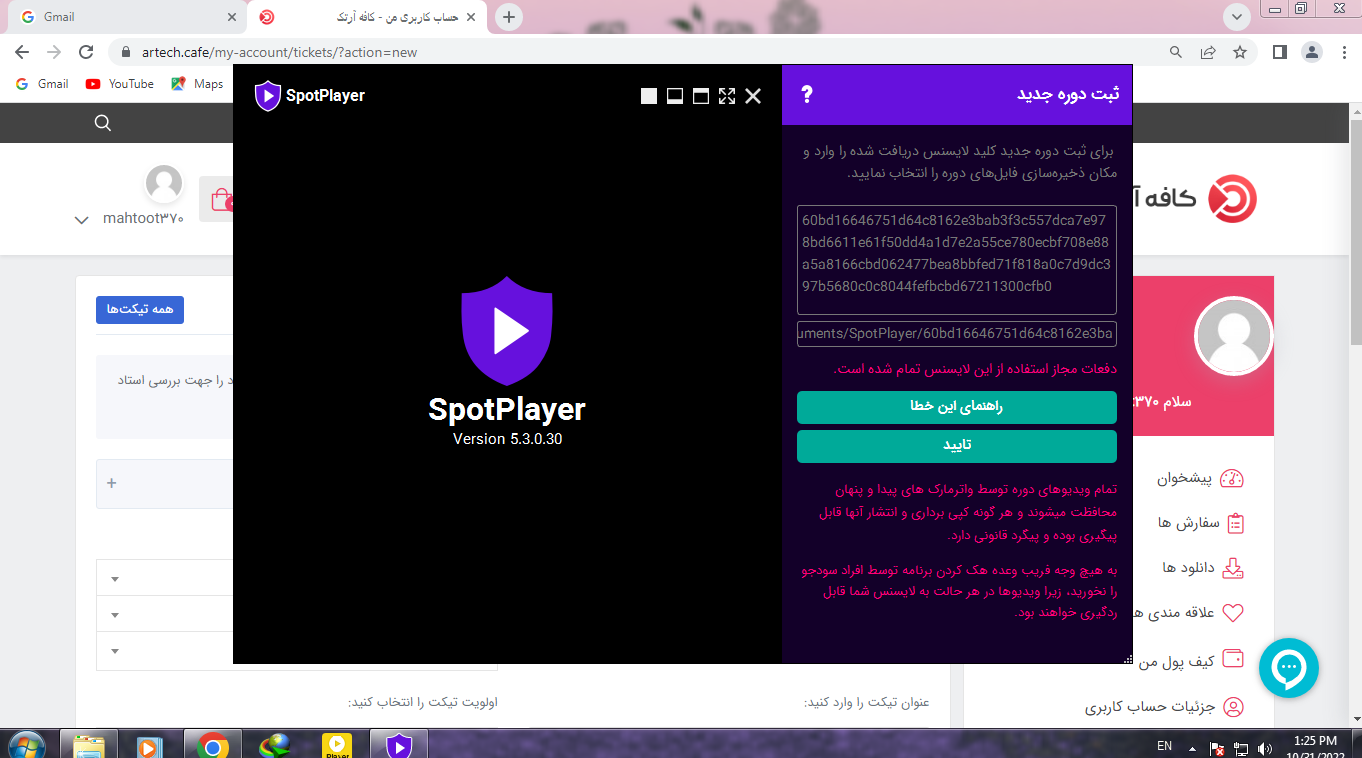Click the همه تیکت‌ها blue button
This screenshot has height=758, width=1362.
(140, 310)
